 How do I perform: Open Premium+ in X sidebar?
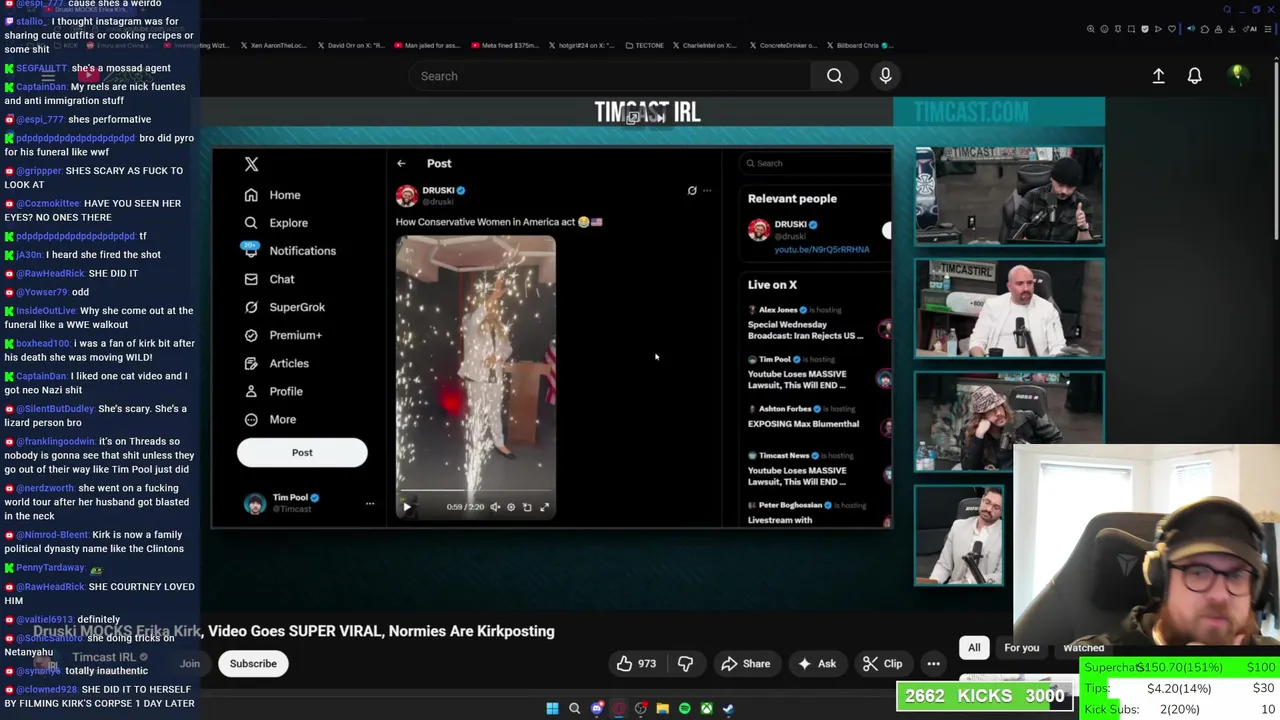[283, 335]
